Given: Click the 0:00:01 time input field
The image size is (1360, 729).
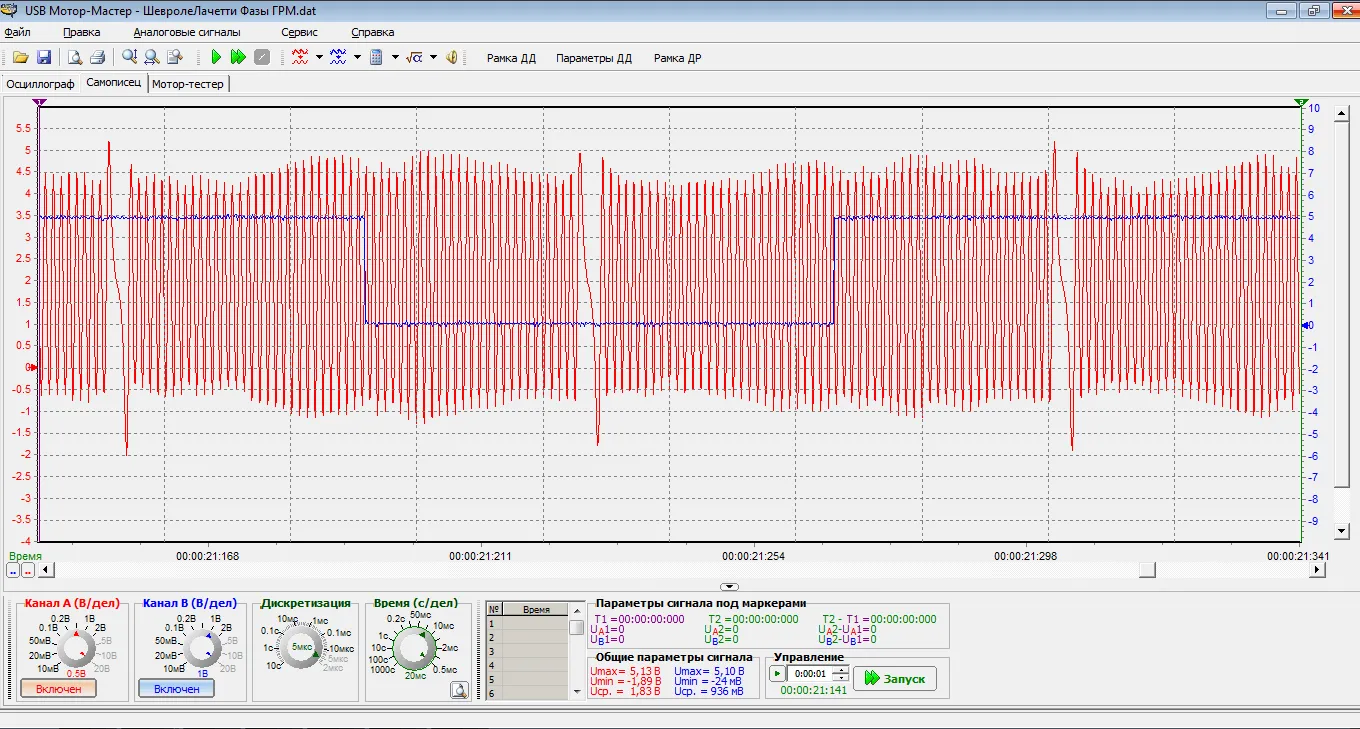Looking at the screenshot, I should pyautogui.click(x=810, y=674).
